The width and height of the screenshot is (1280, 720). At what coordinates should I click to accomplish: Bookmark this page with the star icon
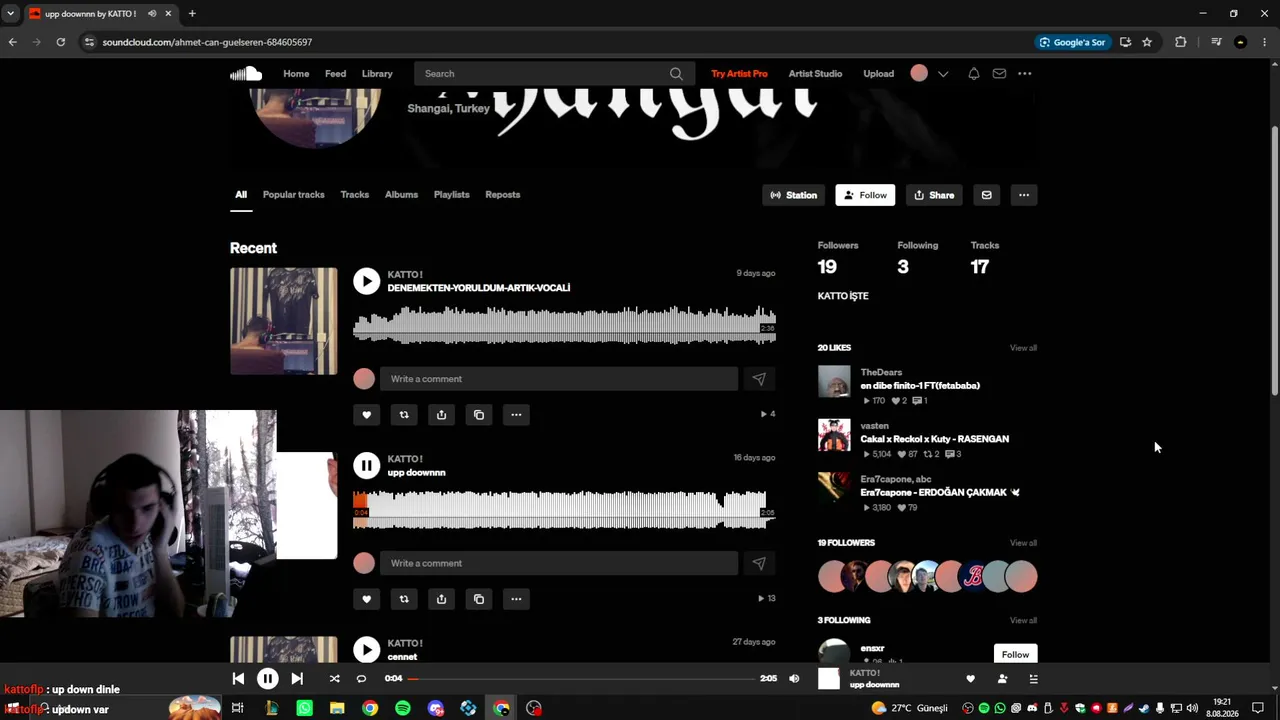[1147, 42]
